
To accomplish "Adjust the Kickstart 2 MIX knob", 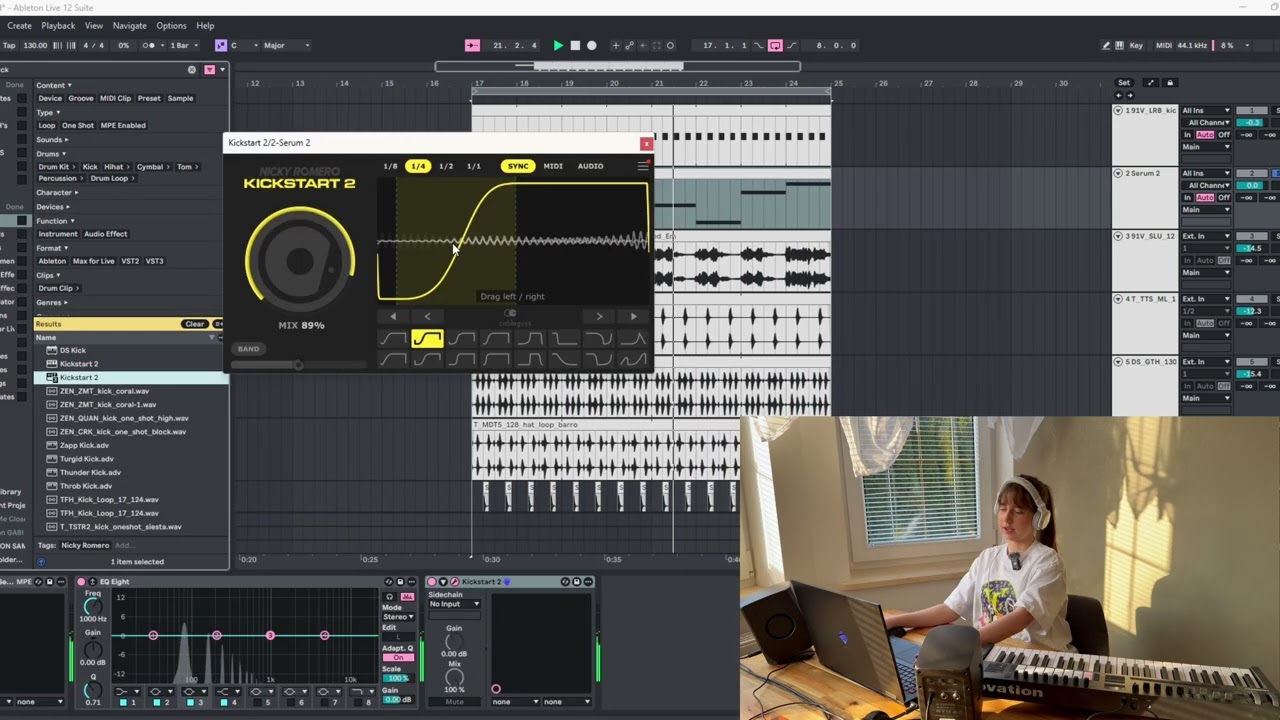I will (x=300, y=261).
